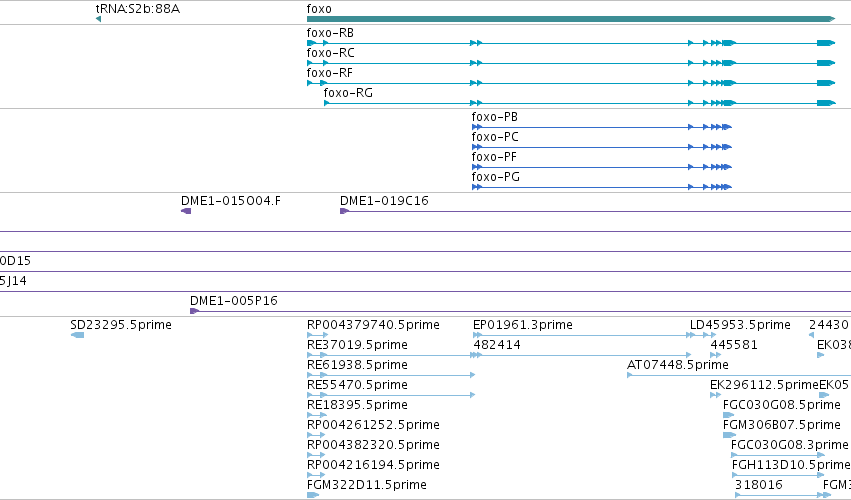
Task: Open the 445581 feature
Action: coord(715,355)
